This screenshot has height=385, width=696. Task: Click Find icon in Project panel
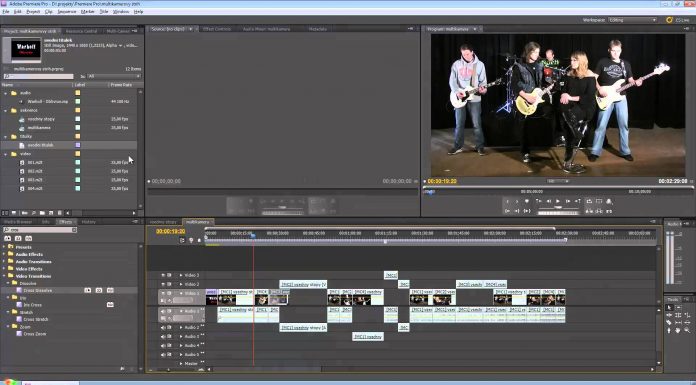34,213
